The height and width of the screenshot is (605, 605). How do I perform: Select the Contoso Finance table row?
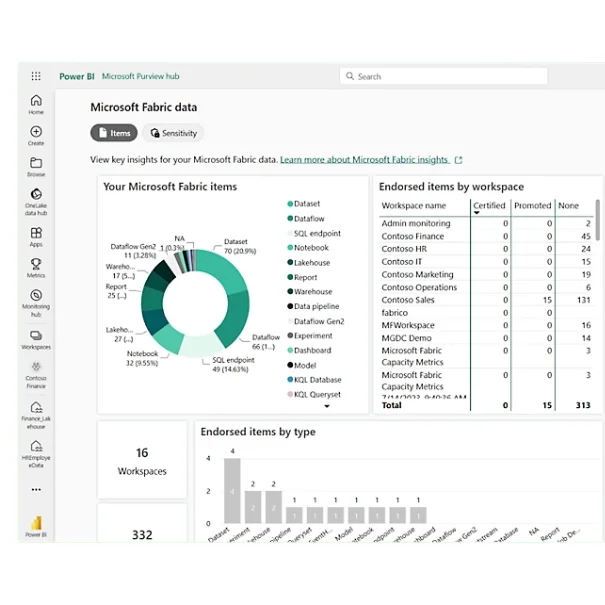[x=486, y=236]
